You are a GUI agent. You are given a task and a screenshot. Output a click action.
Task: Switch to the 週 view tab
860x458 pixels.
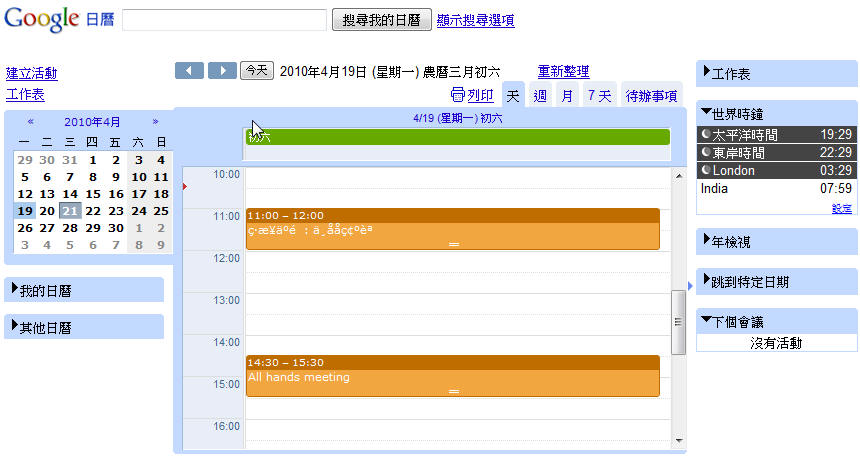tap(540, 96)
